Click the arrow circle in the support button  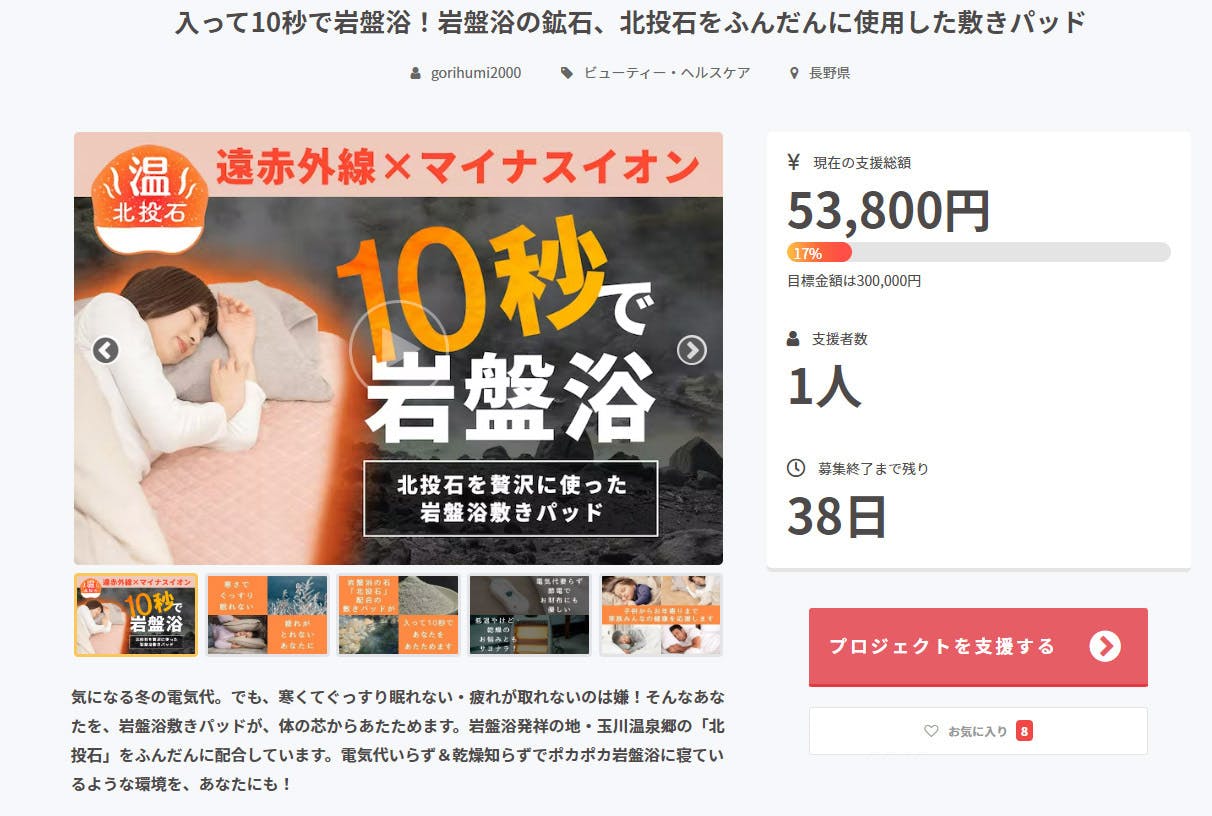click(x=1104, y=646)
